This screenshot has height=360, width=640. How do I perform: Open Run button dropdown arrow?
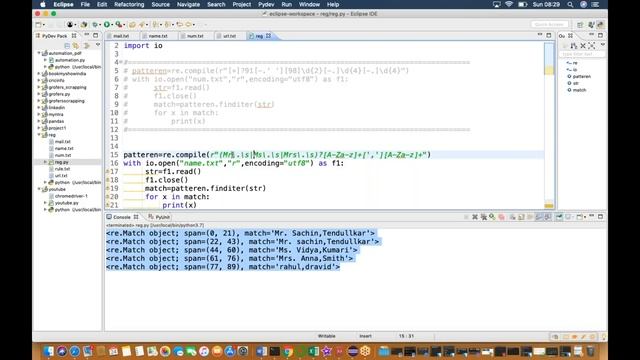[112, 24]
